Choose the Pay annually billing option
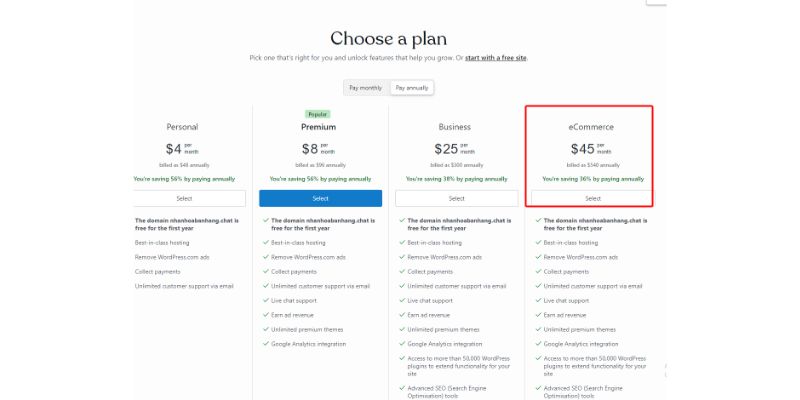This screenshot has width=800, height=400. [x=412, y=88]
